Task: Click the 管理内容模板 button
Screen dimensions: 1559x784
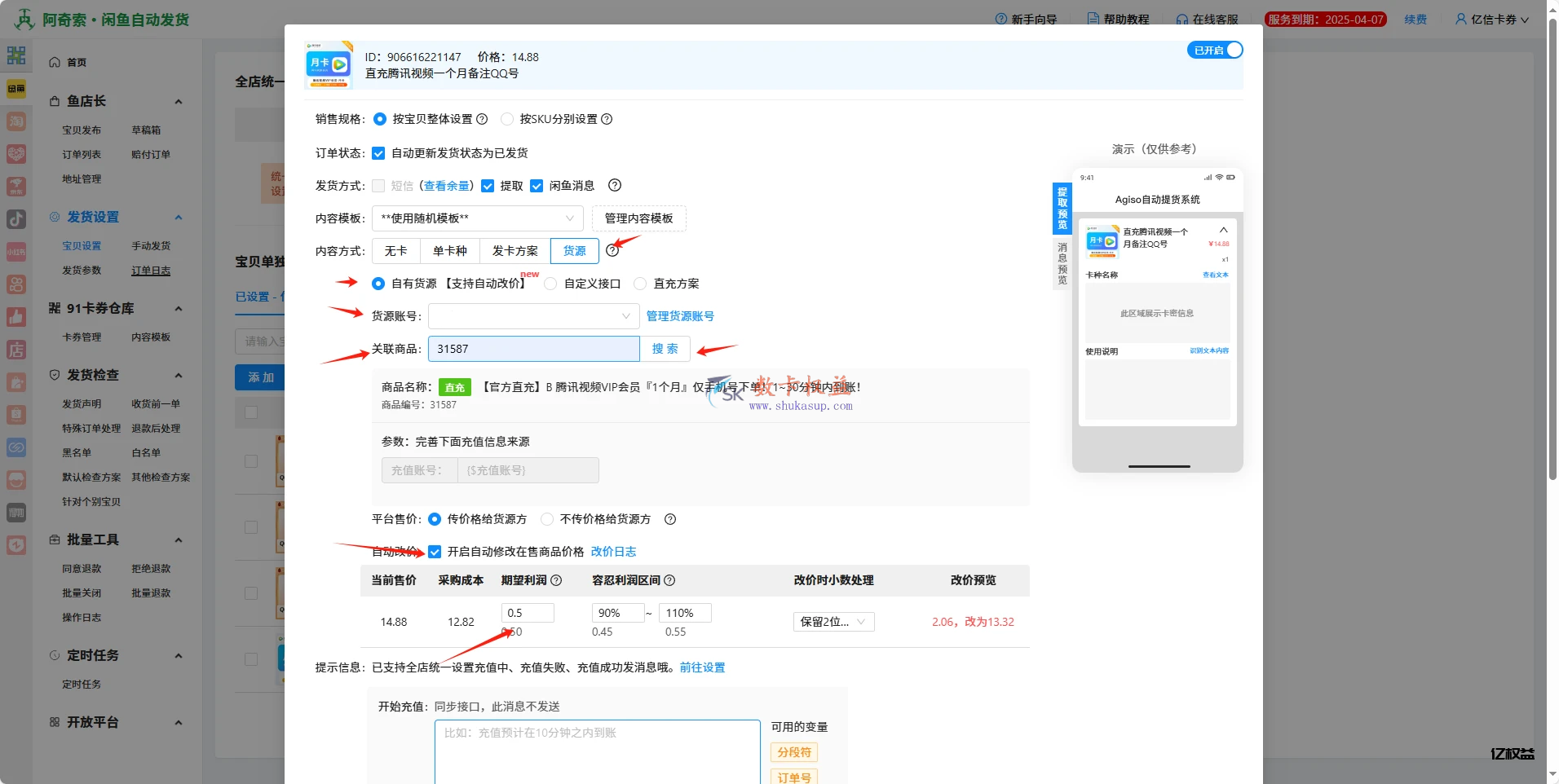Action: tap(638, 218)
